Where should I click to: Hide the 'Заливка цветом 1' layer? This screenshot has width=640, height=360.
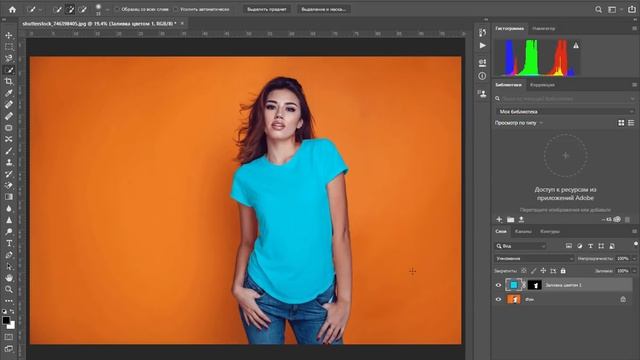click(498, 285)
